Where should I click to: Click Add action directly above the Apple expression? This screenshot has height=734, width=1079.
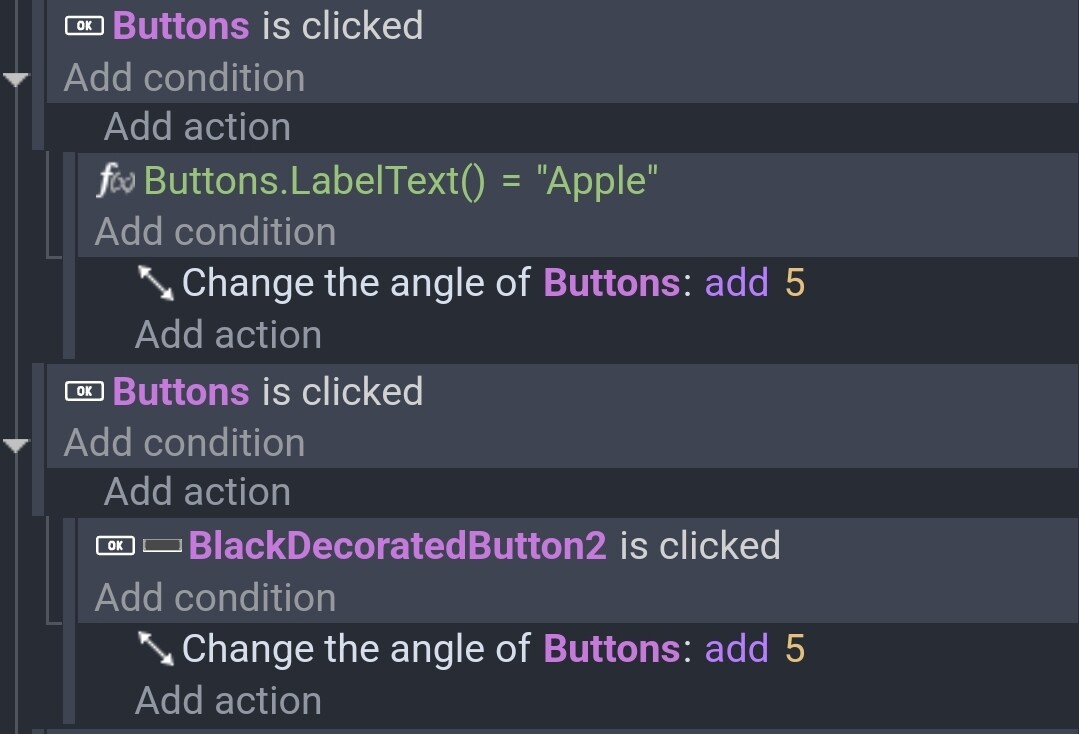197,127
